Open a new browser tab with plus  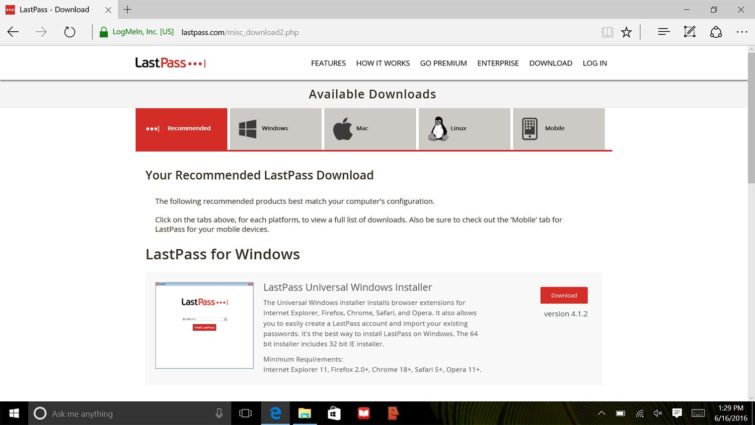coord(128,9)
